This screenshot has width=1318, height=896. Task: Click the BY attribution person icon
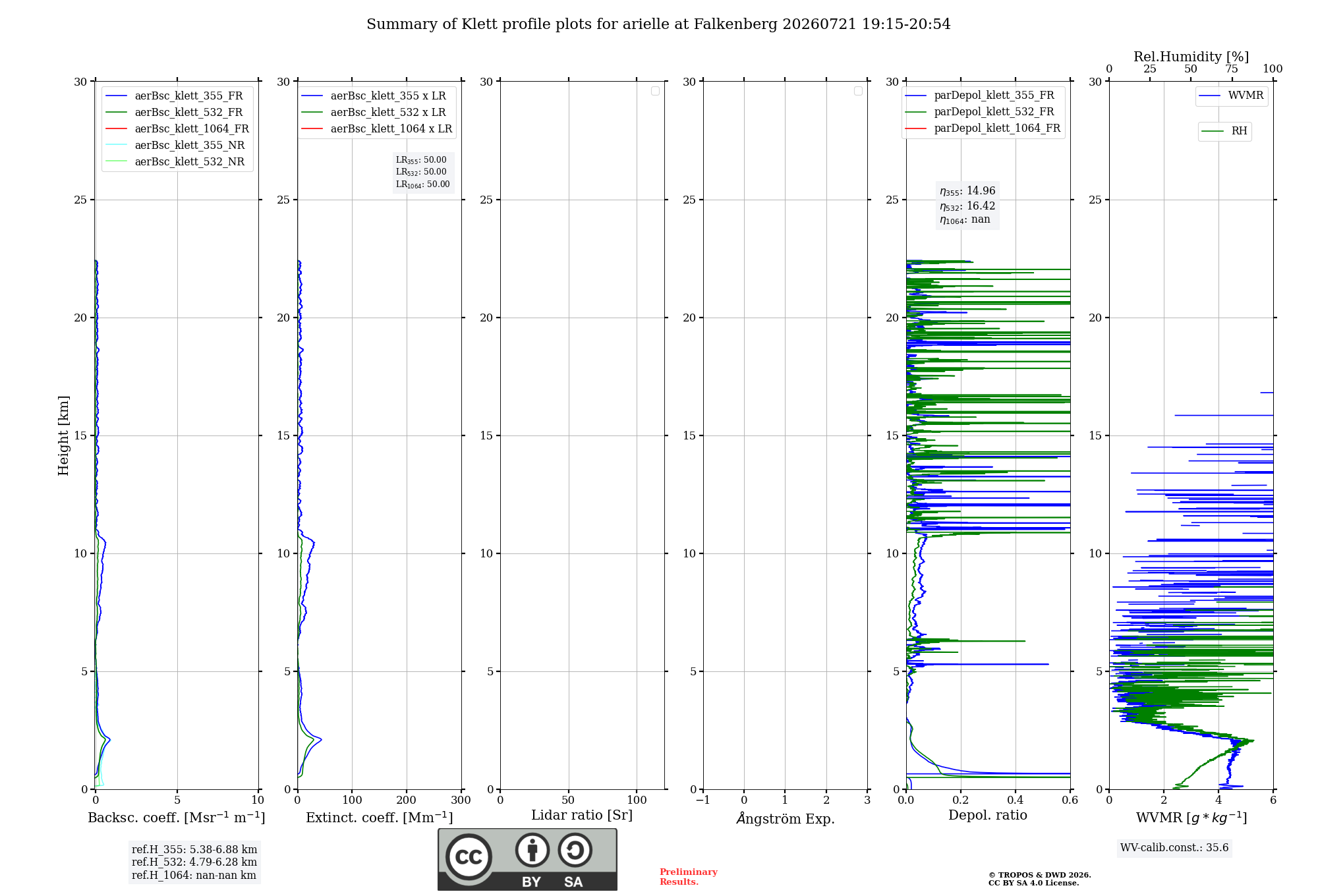pos(532,850)
